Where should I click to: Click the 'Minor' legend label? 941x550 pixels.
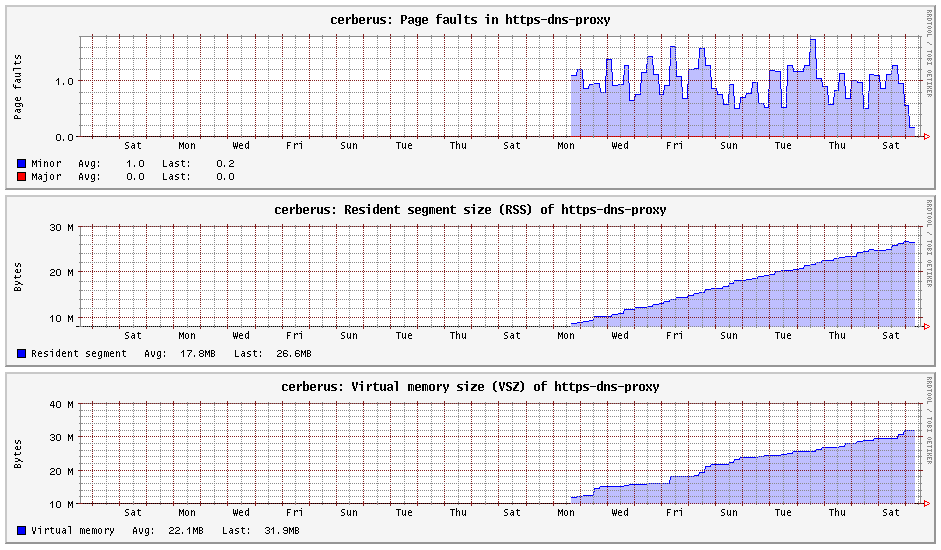point(46,163)
